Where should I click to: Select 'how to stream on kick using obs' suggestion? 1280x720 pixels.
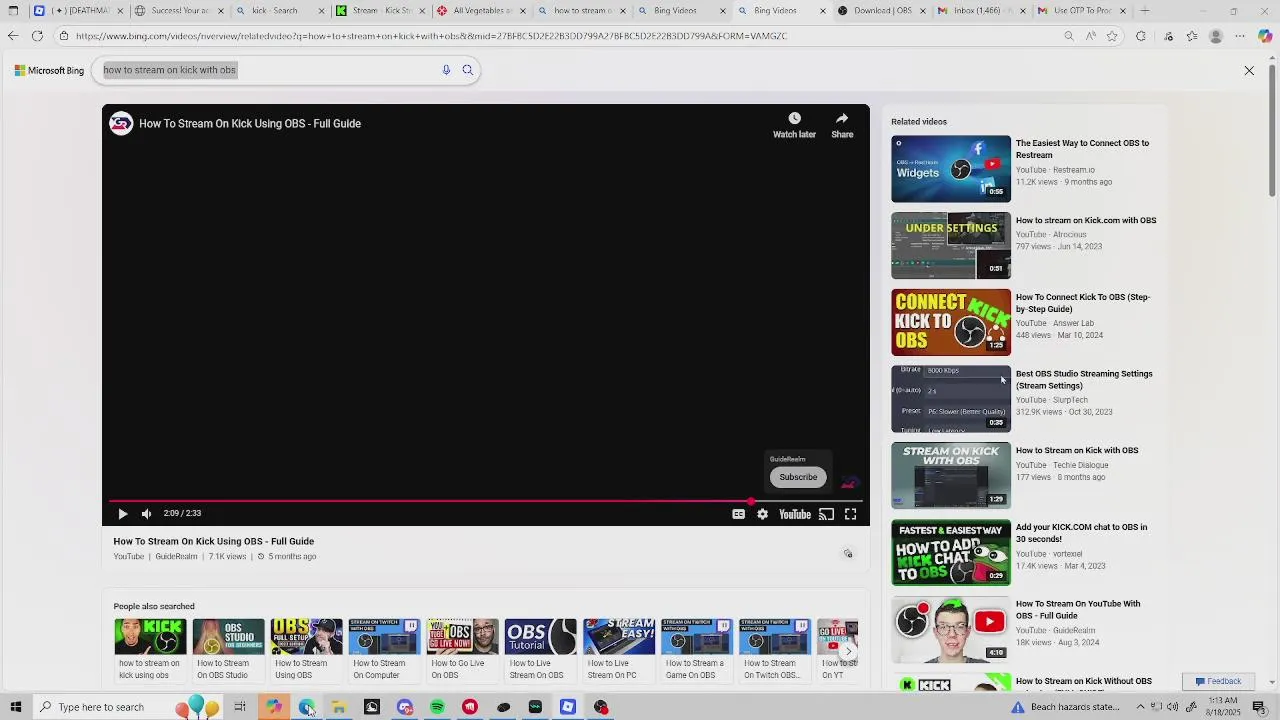tap(150, 650)
